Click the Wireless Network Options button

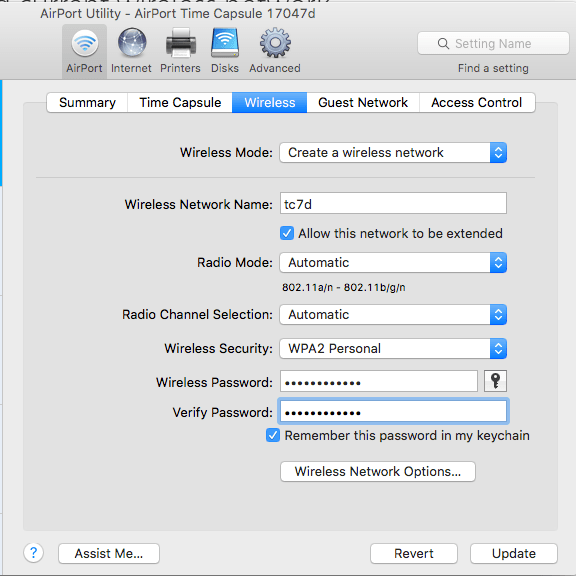[x=378, y=471]
